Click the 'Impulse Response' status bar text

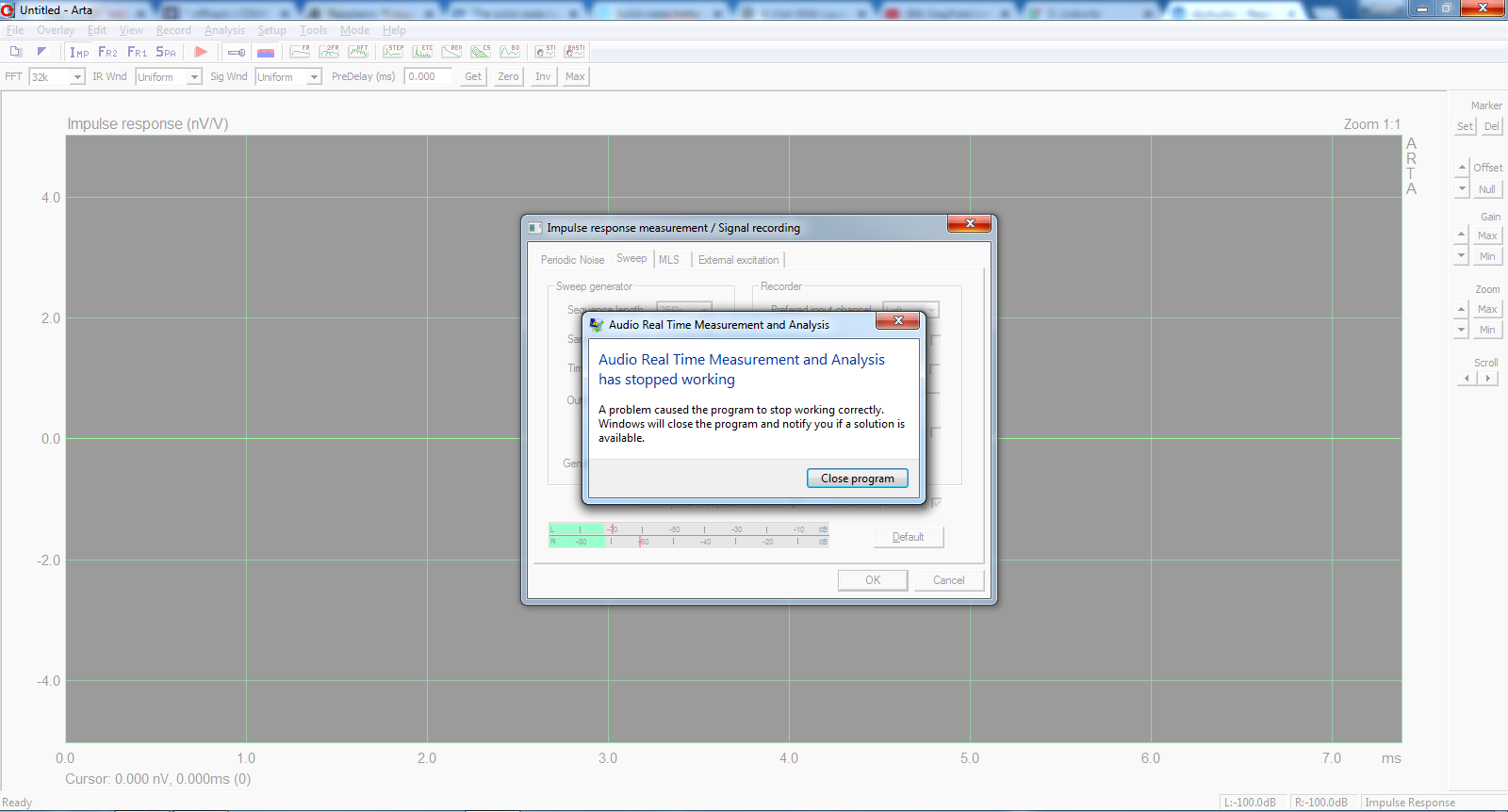(1410, 803)
